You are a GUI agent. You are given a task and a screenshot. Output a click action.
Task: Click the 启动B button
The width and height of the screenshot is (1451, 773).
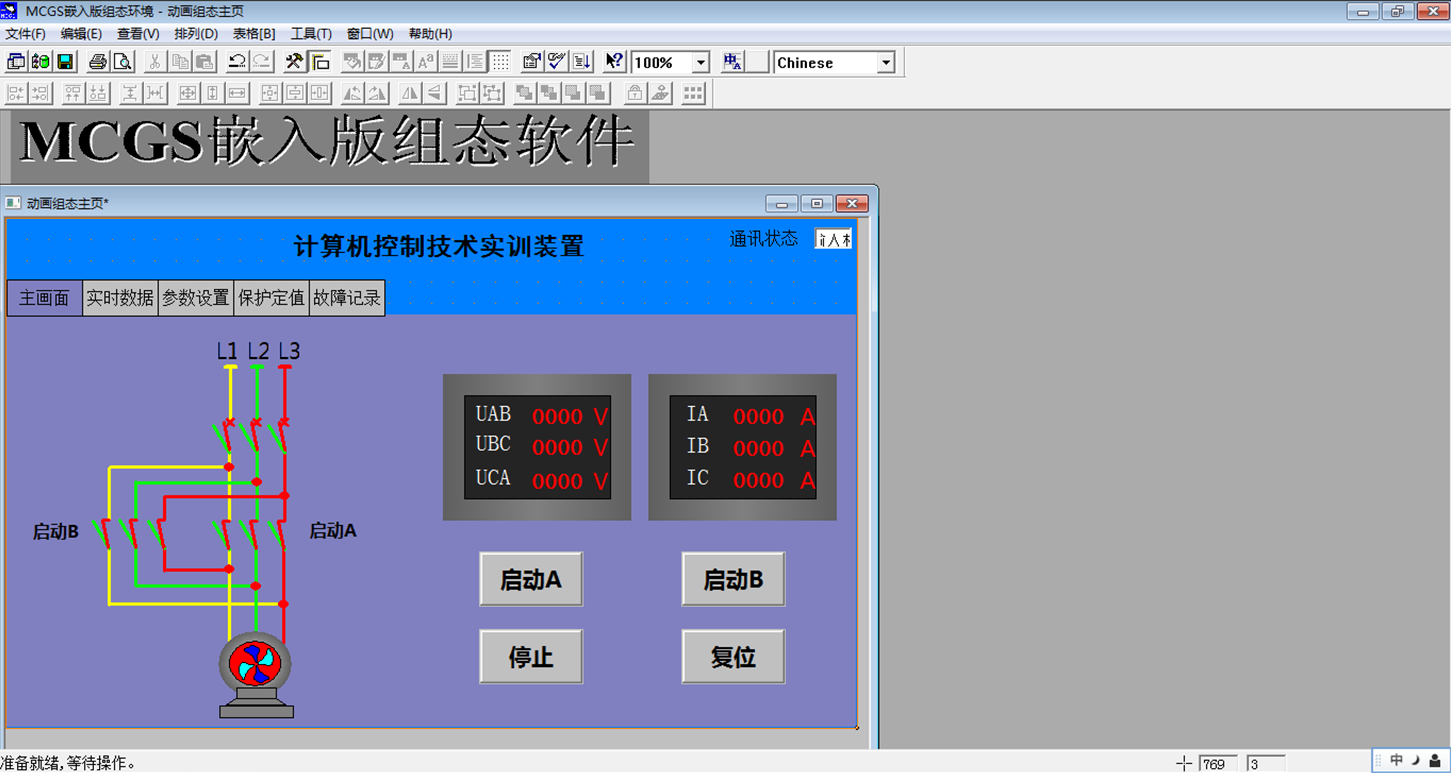(x=733, y=579)
